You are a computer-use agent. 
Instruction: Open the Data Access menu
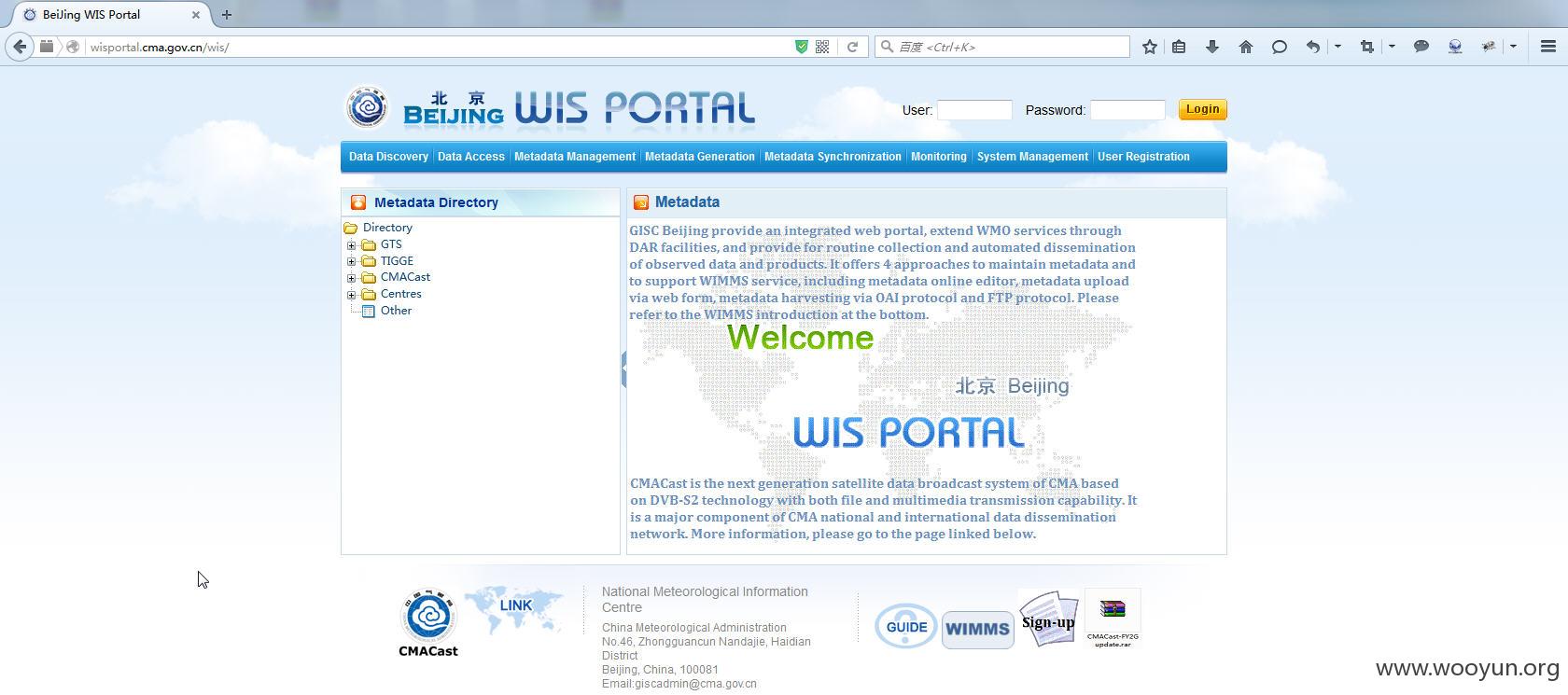coord(471,157)
